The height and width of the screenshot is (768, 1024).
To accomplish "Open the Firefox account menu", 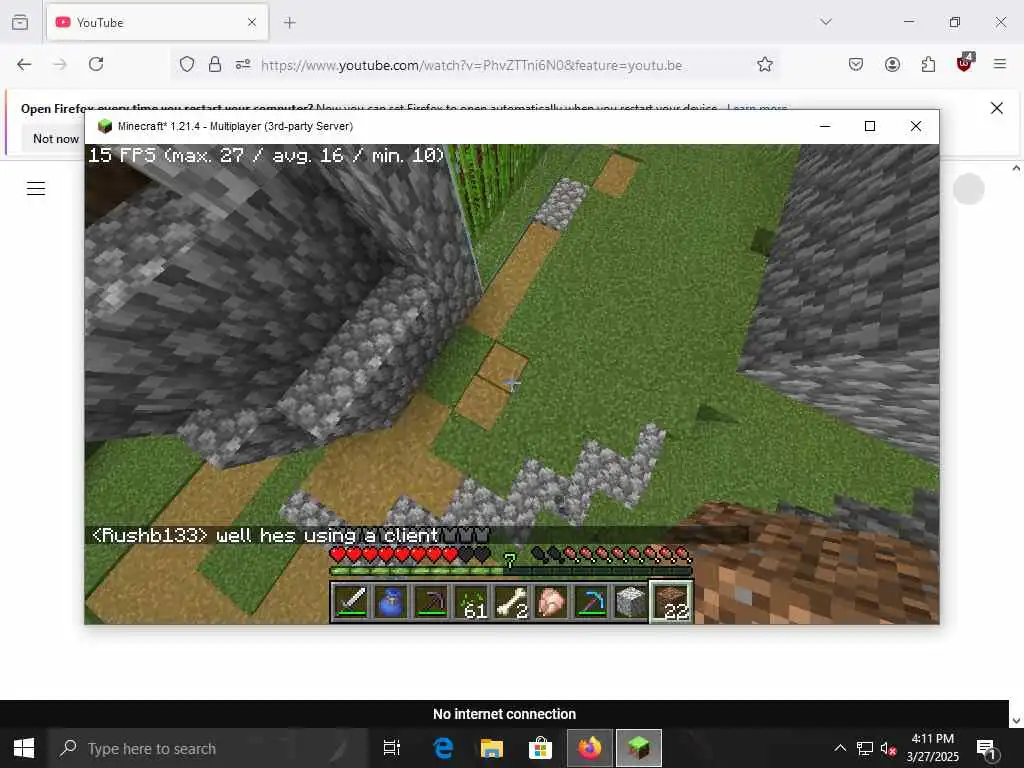I will tap(892, 64).
